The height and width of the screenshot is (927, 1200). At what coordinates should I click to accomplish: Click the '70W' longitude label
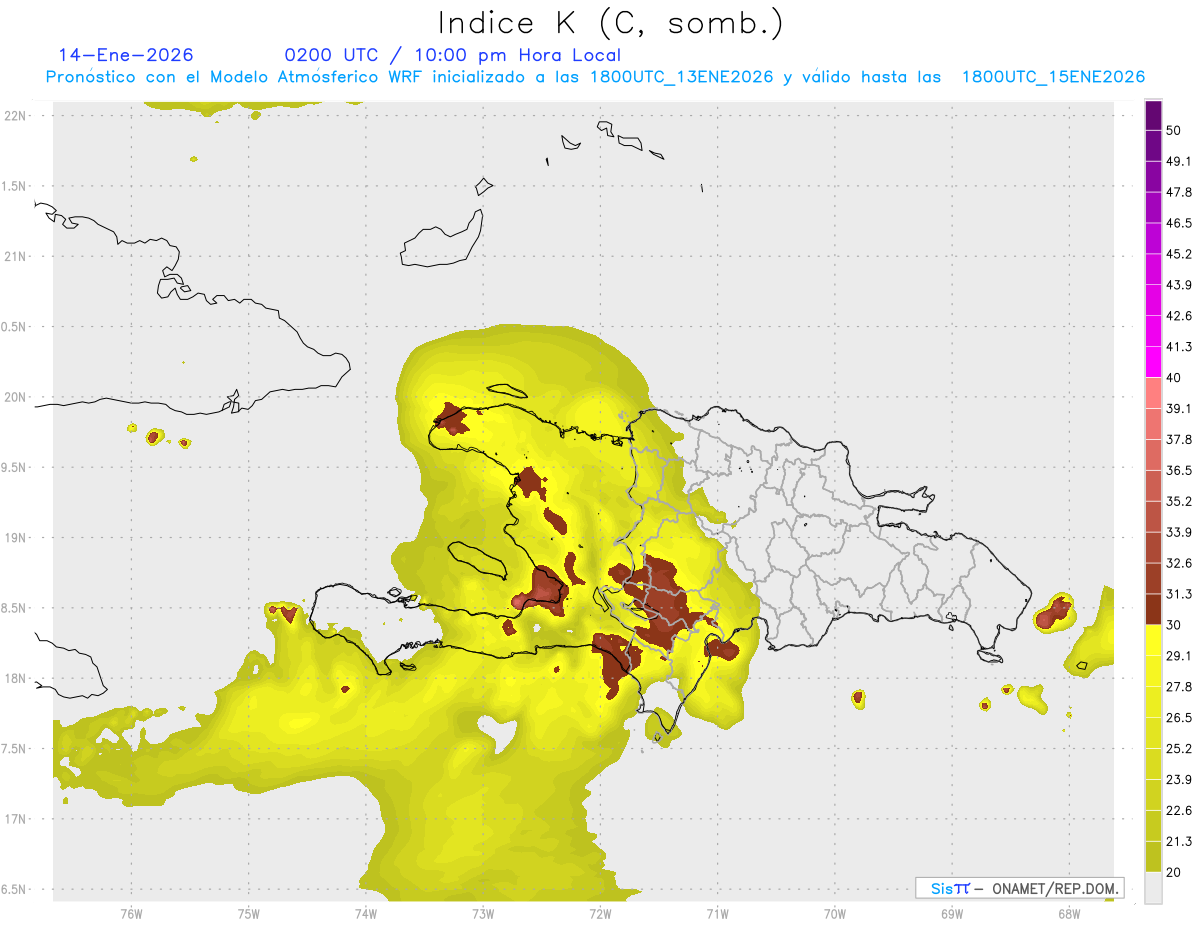pos(834,913)
